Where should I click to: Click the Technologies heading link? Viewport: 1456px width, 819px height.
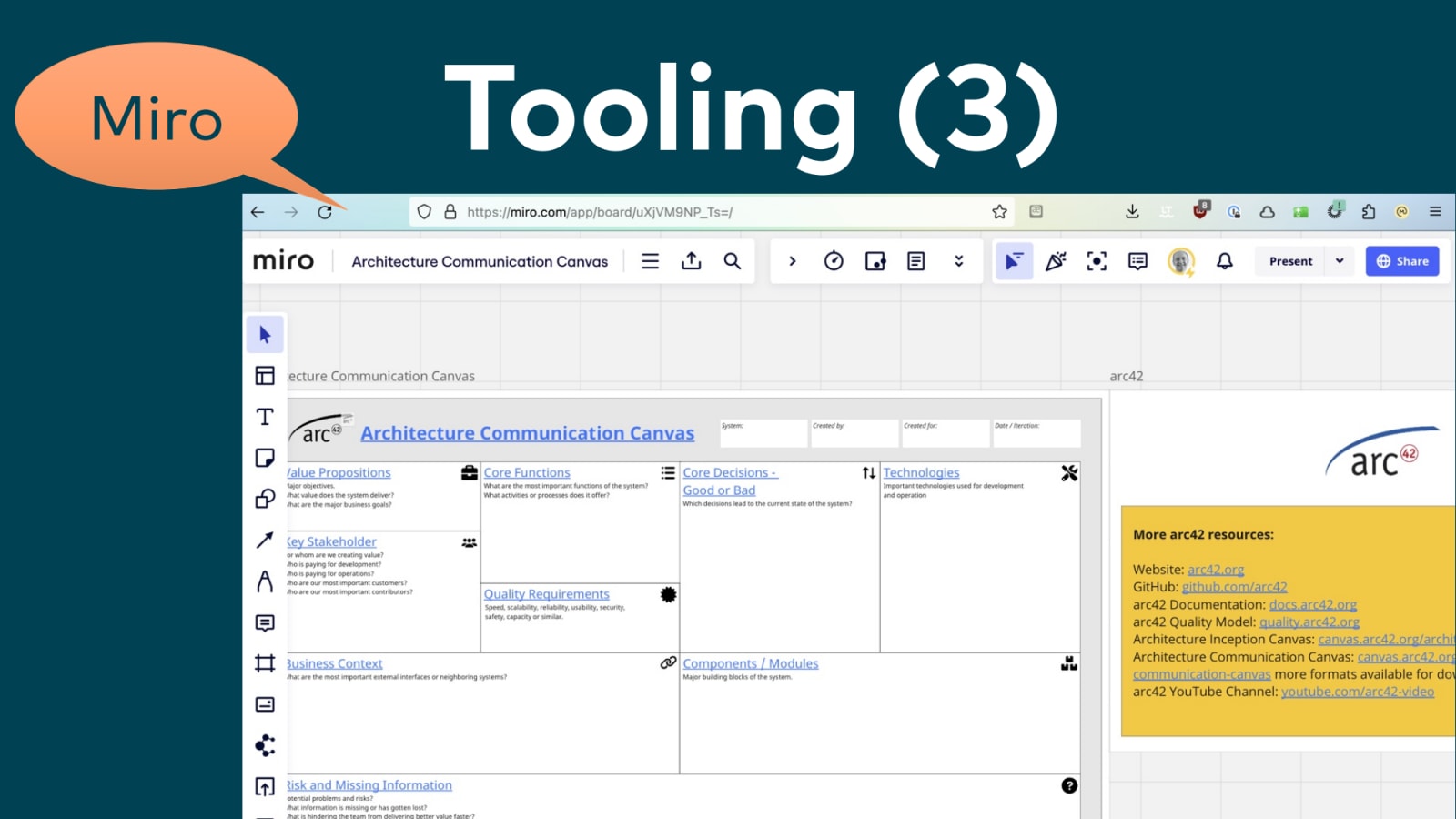pyautogui.click(x=921, y=473)
